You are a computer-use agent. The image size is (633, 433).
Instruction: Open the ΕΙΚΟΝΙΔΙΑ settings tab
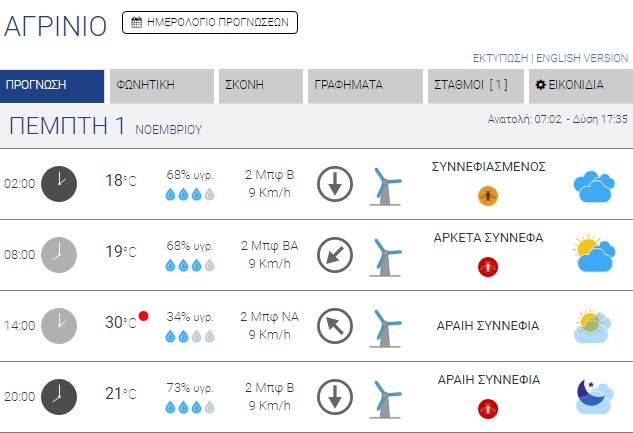pyautogui.click(x=580, y=85)
